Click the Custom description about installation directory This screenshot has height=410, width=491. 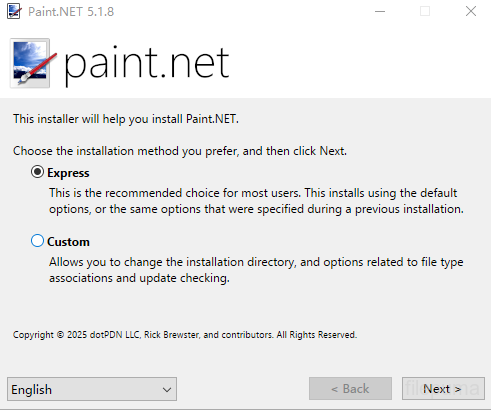click(x=256, y=270)
